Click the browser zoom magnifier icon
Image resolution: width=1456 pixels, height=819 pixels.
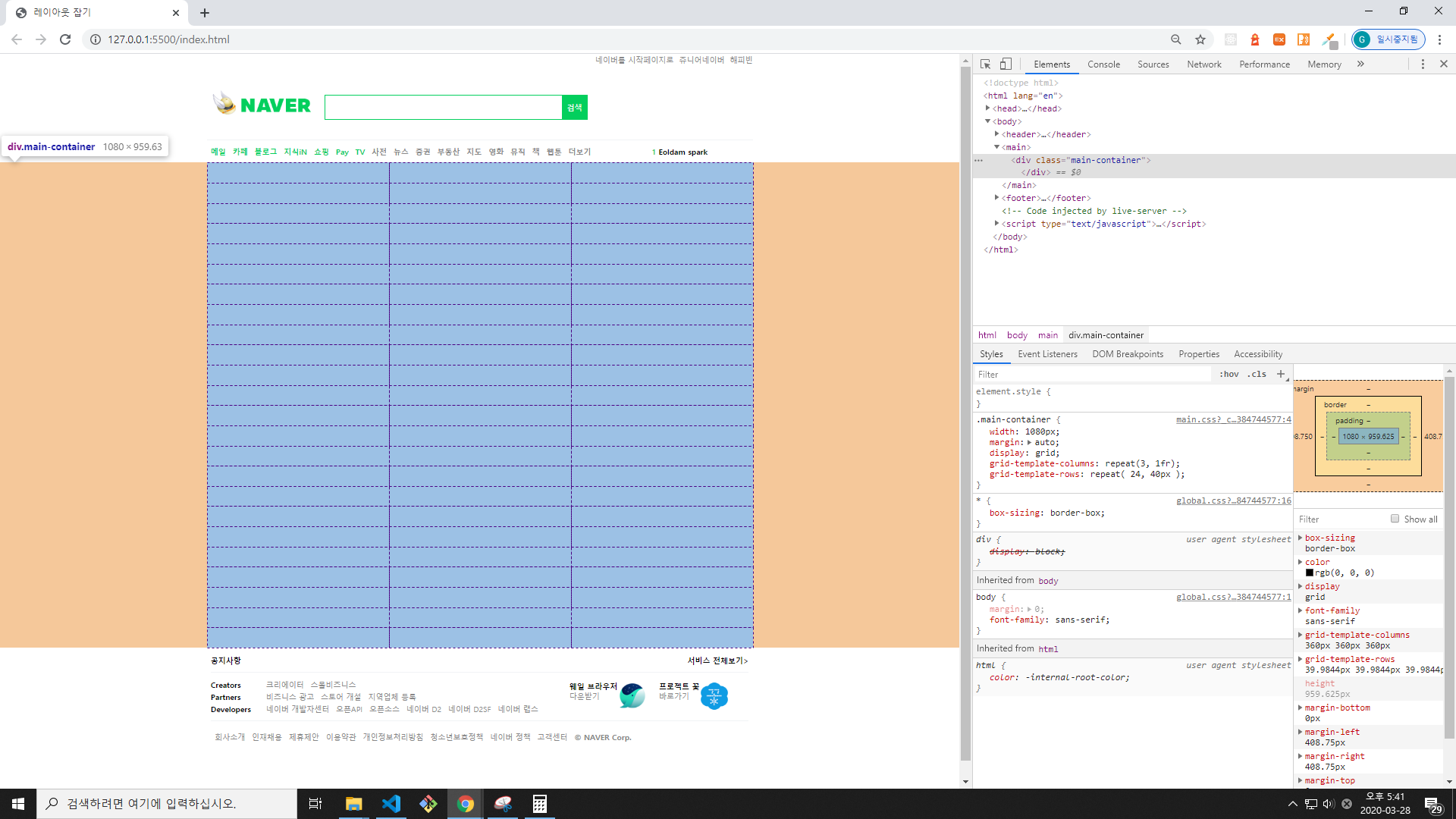(x=1175, y=39)
